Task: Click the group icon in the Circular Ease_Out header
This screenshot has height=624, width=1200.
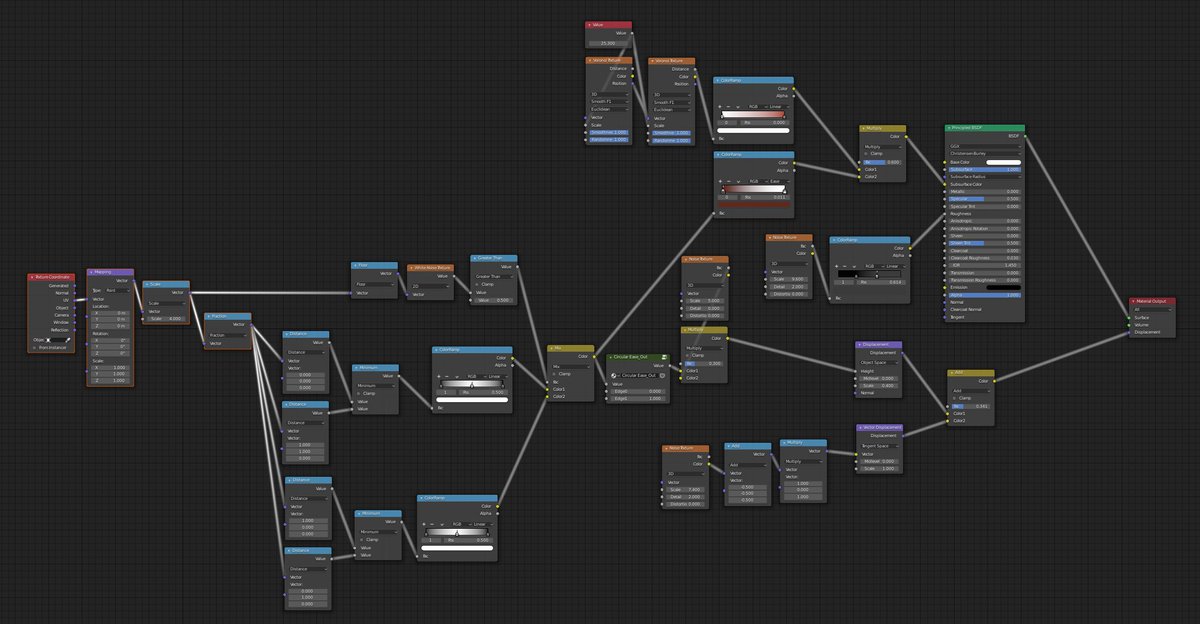Action: point(664,357)
